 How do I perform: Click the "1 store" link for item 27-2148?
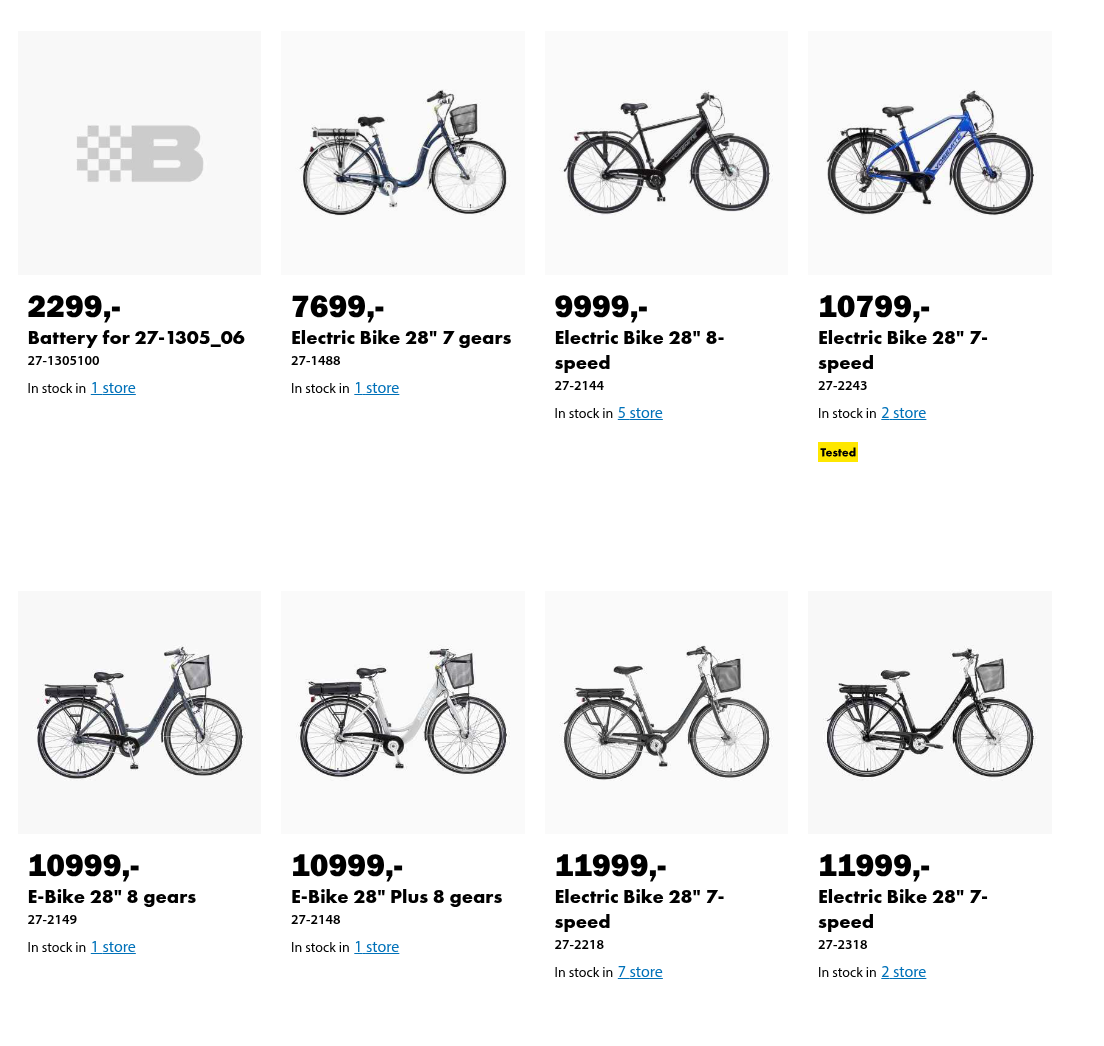coord(377,947)
